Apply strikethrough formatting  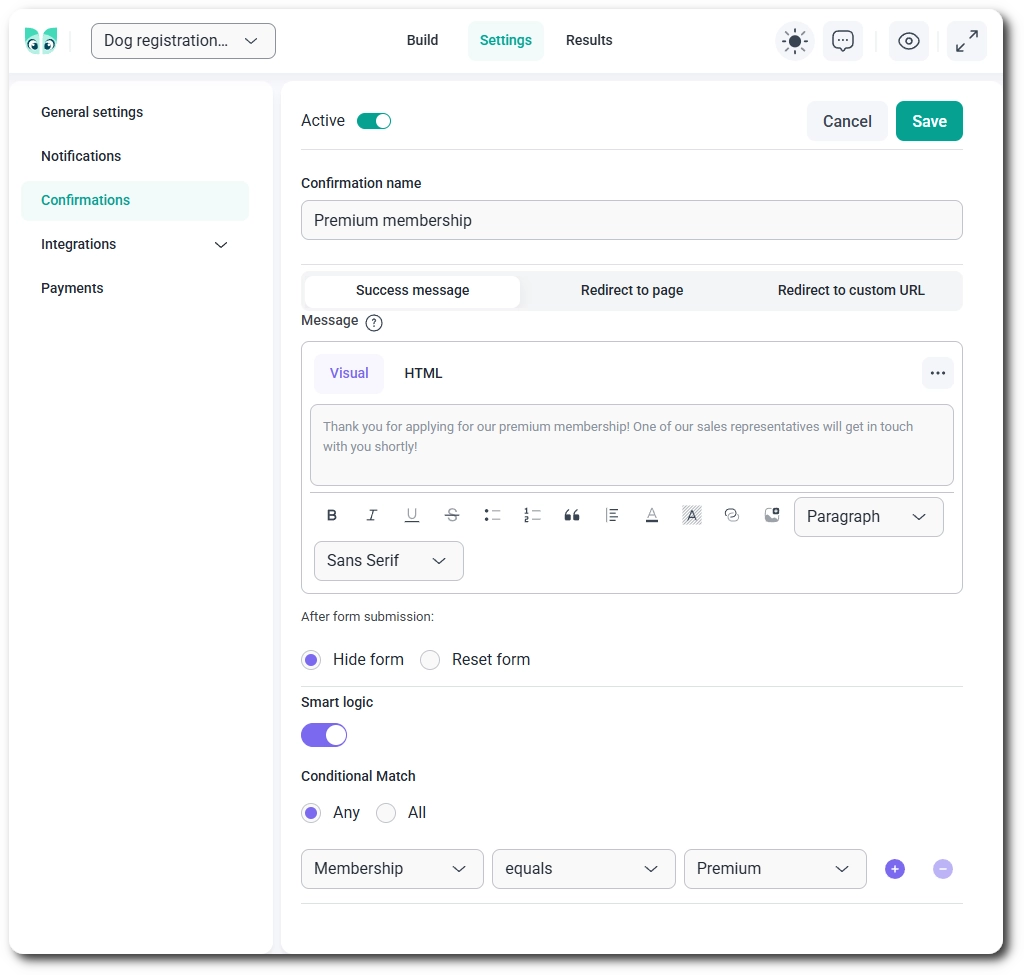452,515
